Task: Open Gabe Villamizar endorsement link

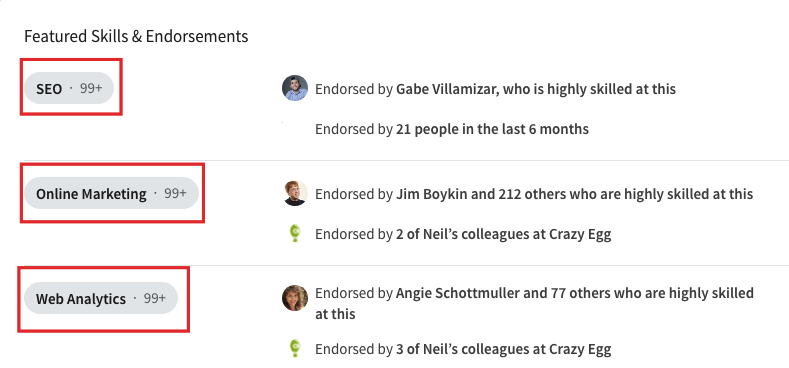Action: [536, 89]
